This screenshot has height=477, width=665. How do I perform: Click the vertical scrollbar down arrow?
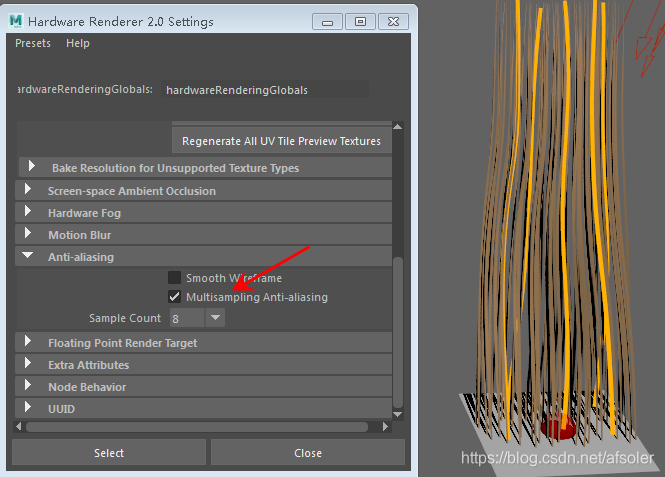(397, 414)
